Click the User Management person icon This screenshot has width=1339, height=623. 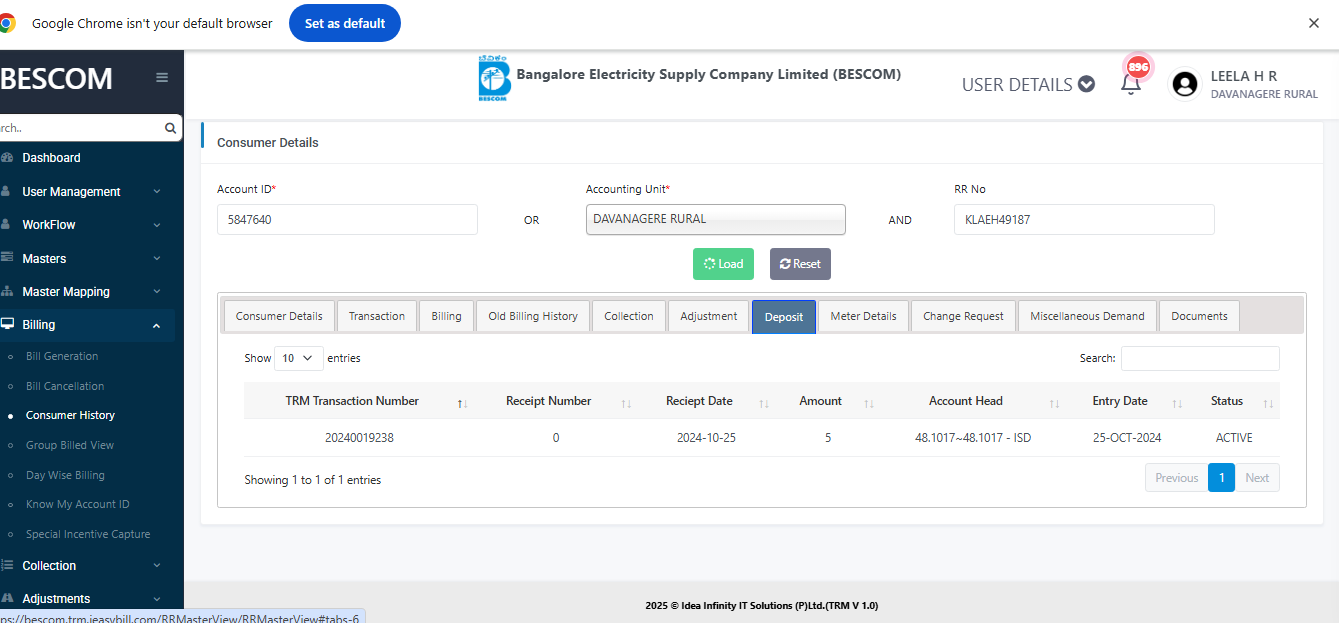[6, 191]
